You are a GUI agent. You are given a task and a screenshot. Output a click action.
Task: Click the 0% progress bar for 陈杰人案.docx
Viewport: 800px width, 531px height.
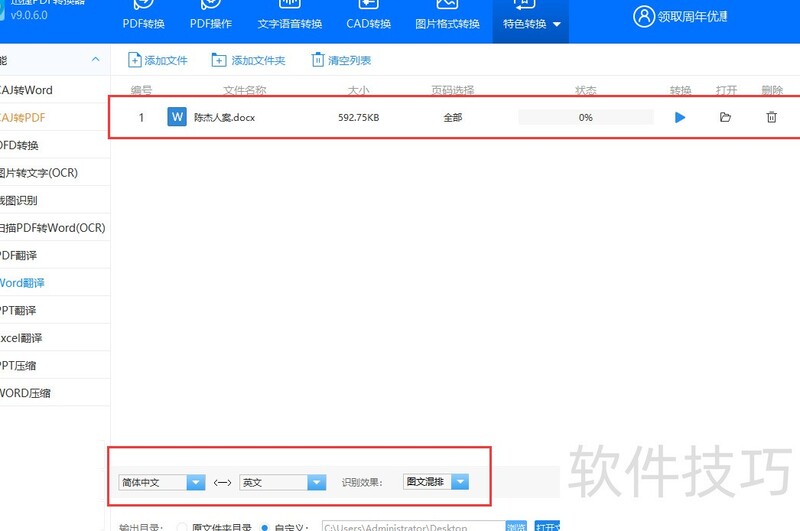click(x=586, y=117)
